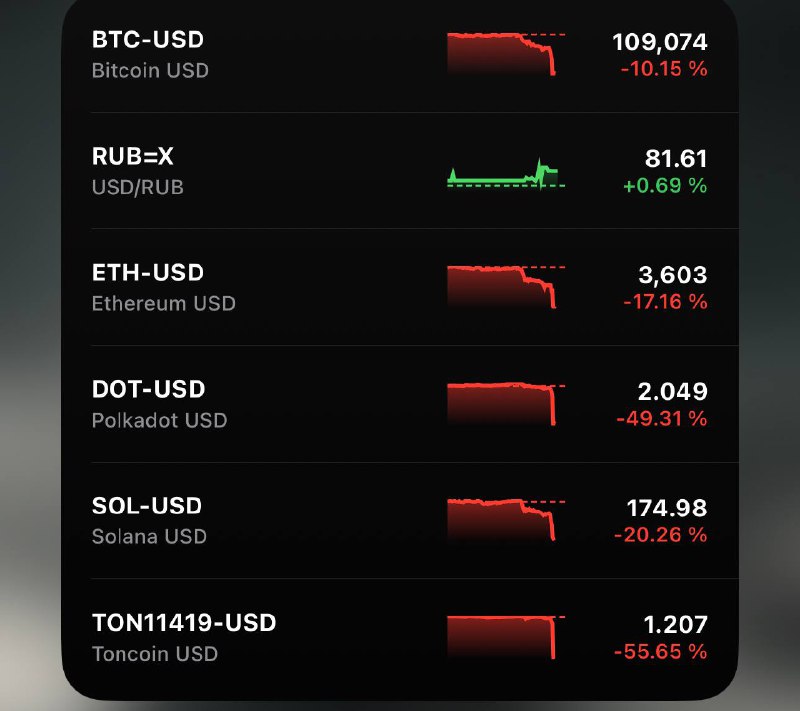The image size is (800, 711).
Task: Open the BTC-USD ticker symbol
Action: tap(147, 41)
